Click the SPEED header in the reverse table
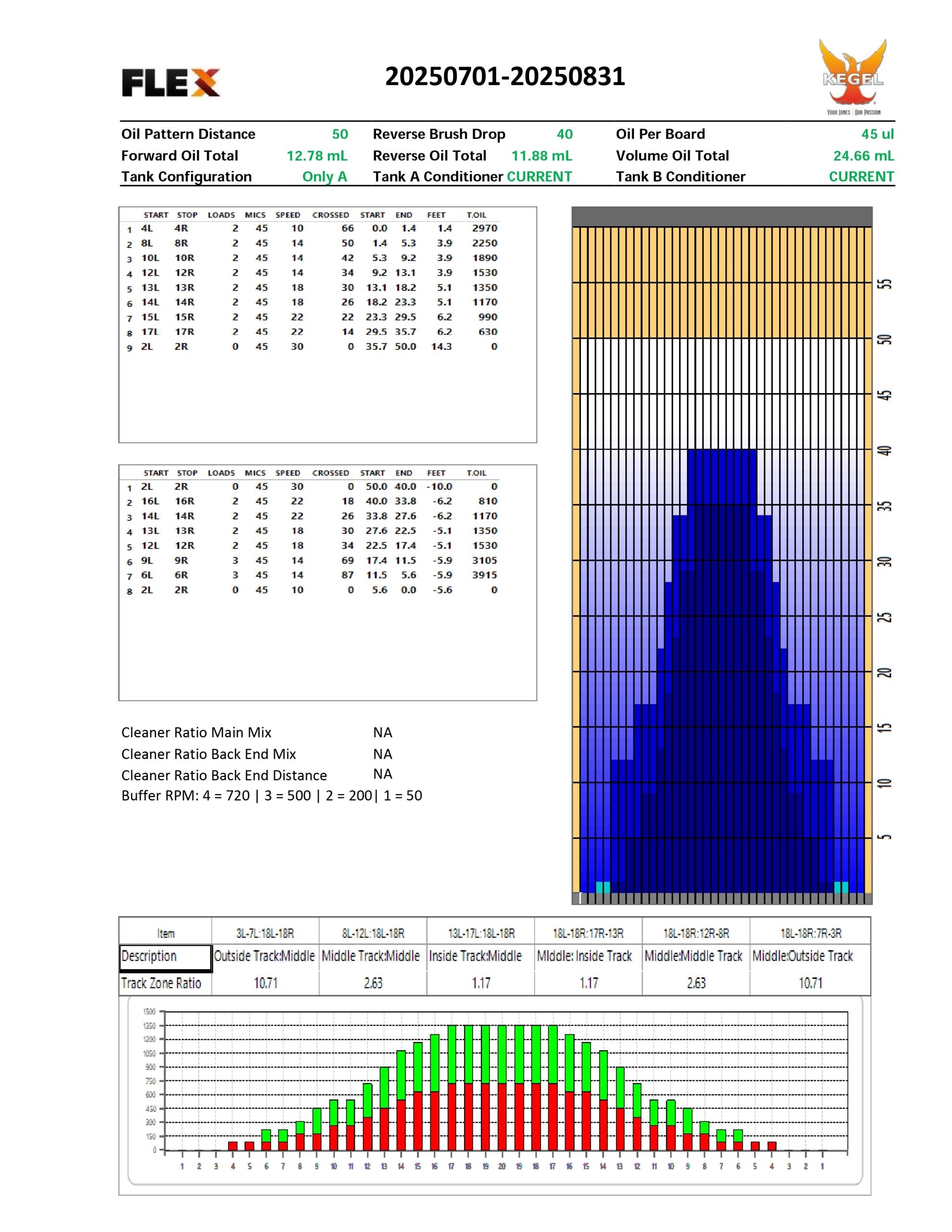The image size is (952, 1232). 288,473
